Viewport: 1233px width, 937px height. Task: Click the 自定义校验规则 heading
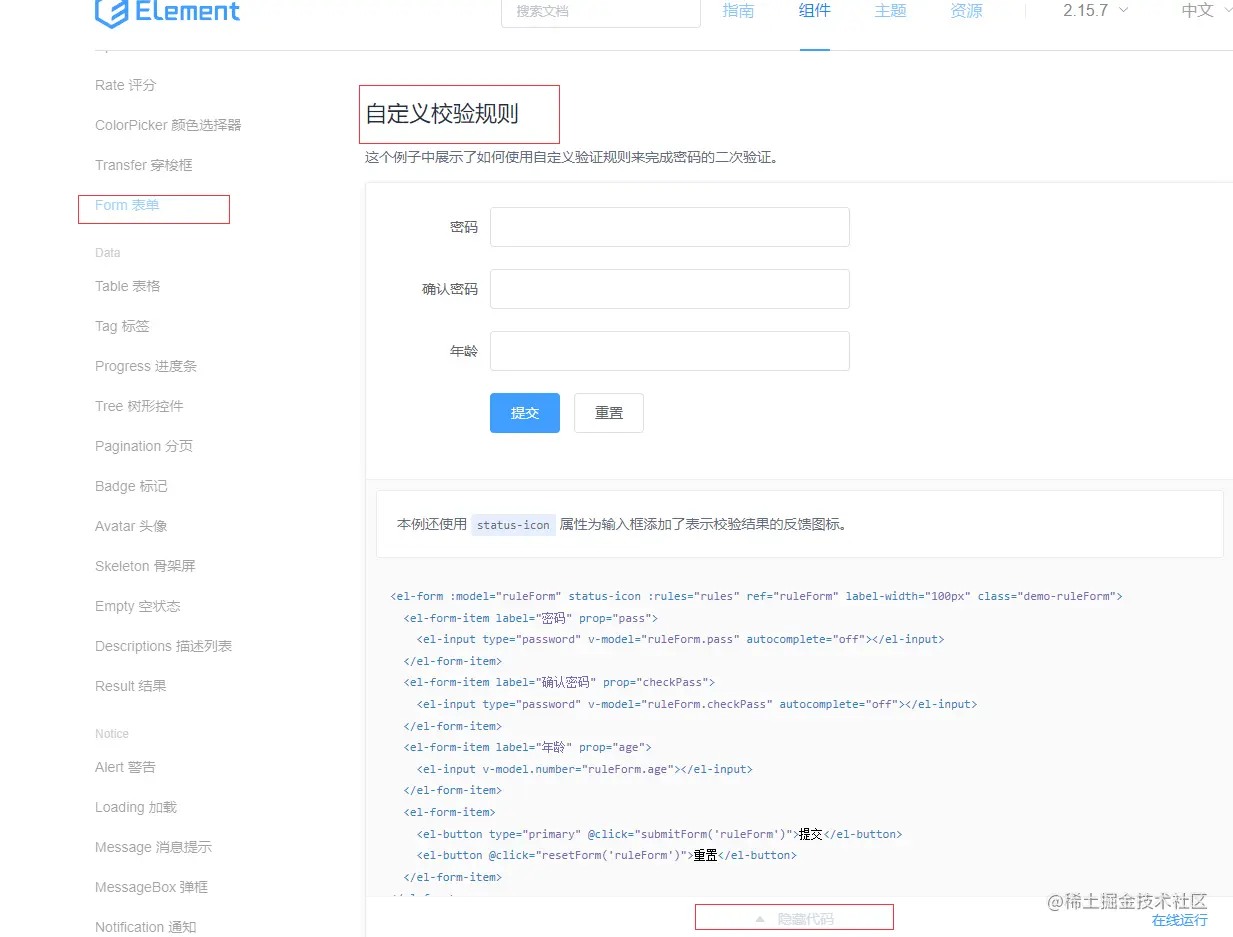click(x=442, y=114)
